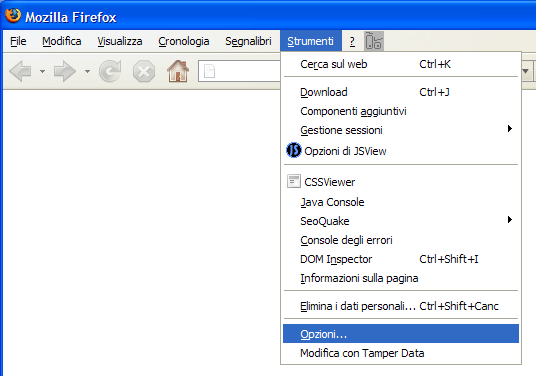Click the Reload page icon

110,71
